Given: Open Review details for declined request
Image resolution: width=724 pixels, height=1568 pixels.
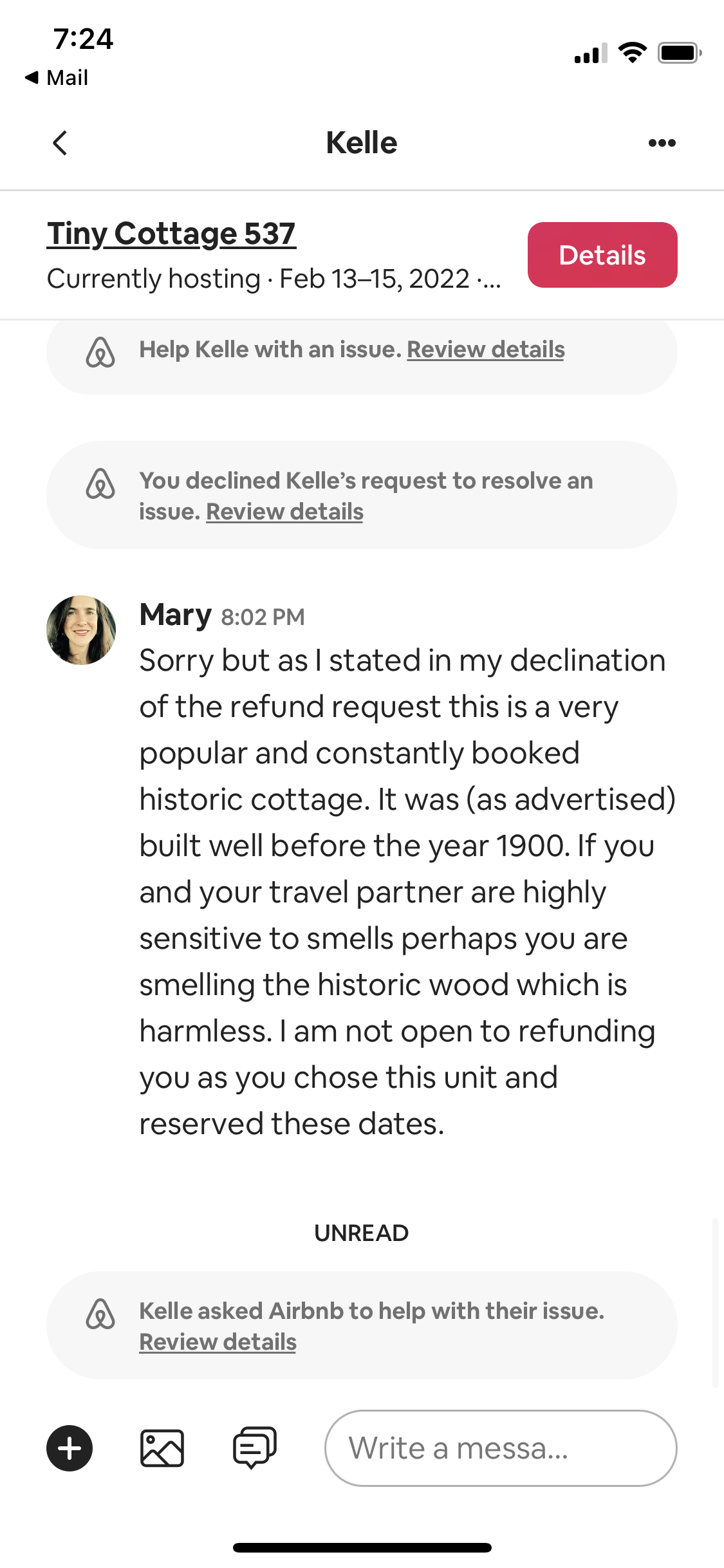Looking at the screenshot, I should pos(284,512).
